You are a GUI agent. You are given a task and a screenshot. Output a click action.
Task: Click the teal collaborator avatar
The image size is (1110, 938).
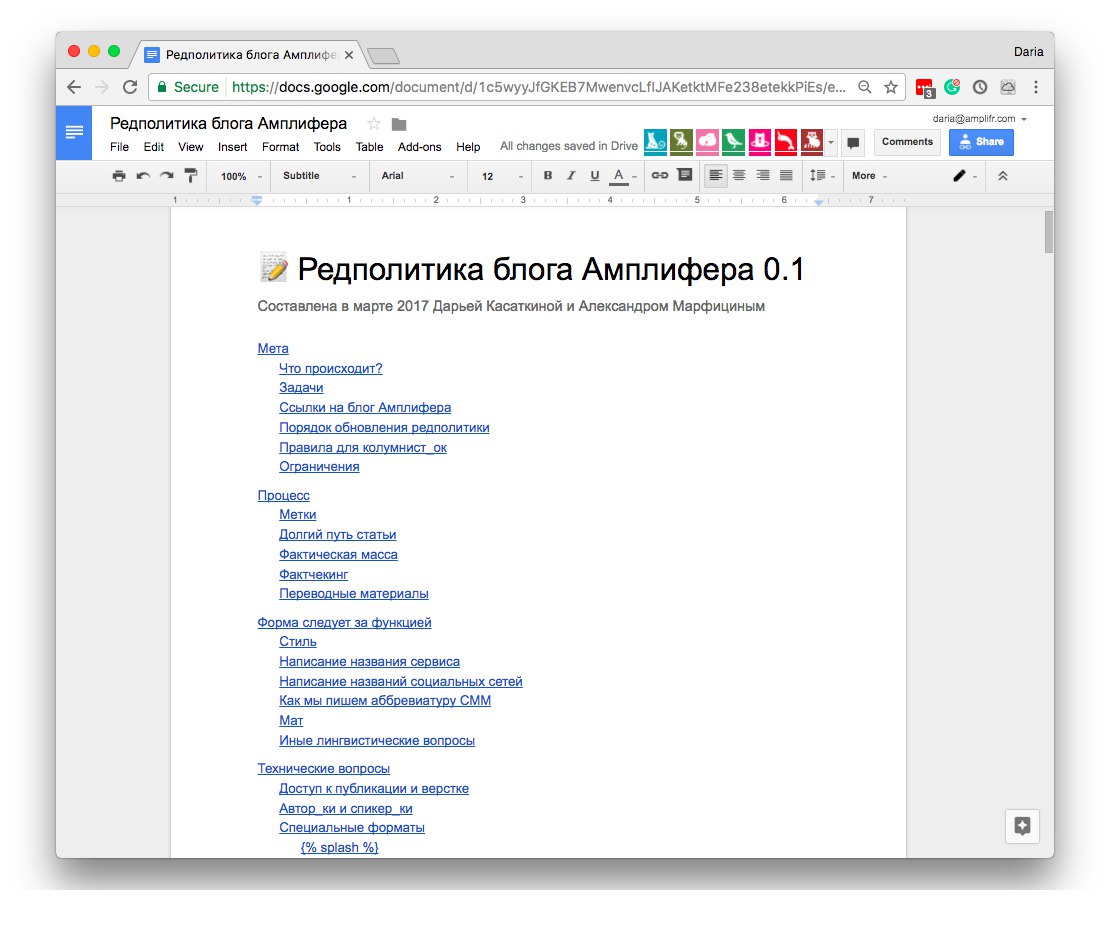[656, 142]
